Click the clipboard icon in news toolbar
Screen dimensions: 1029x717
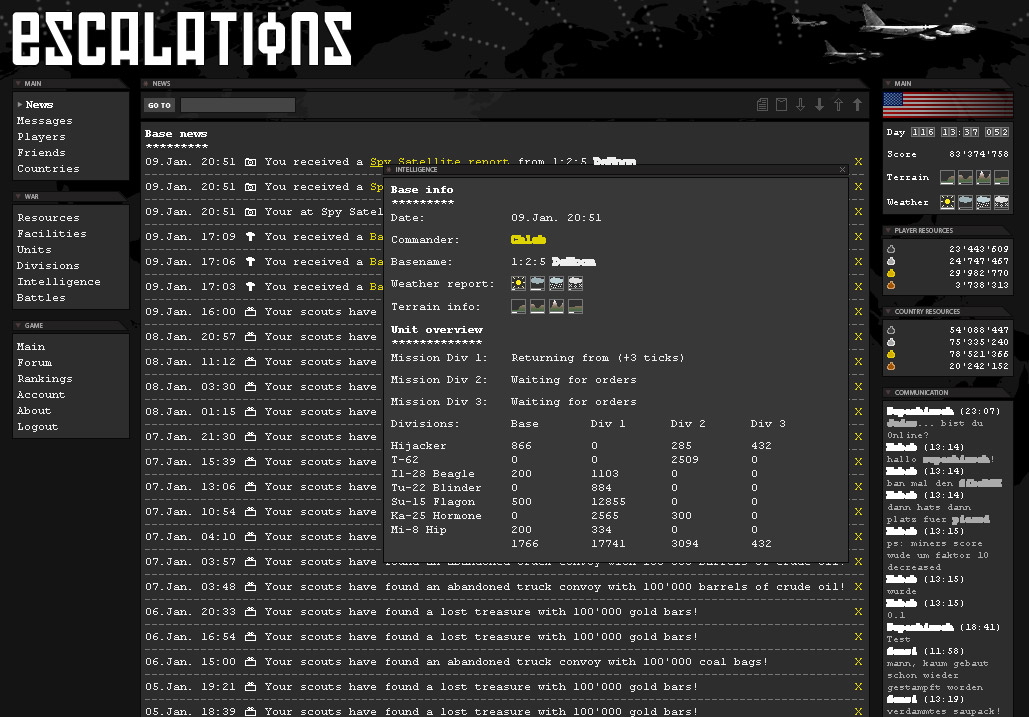782,105
